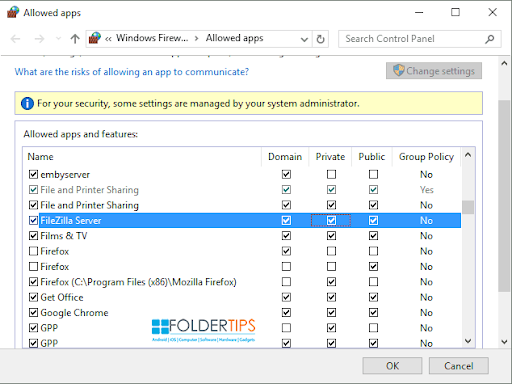Toggle Google Chrome app checkbox
Image resolution: width=512 pixels, height=384 pixels.
[x=33, y=313]
